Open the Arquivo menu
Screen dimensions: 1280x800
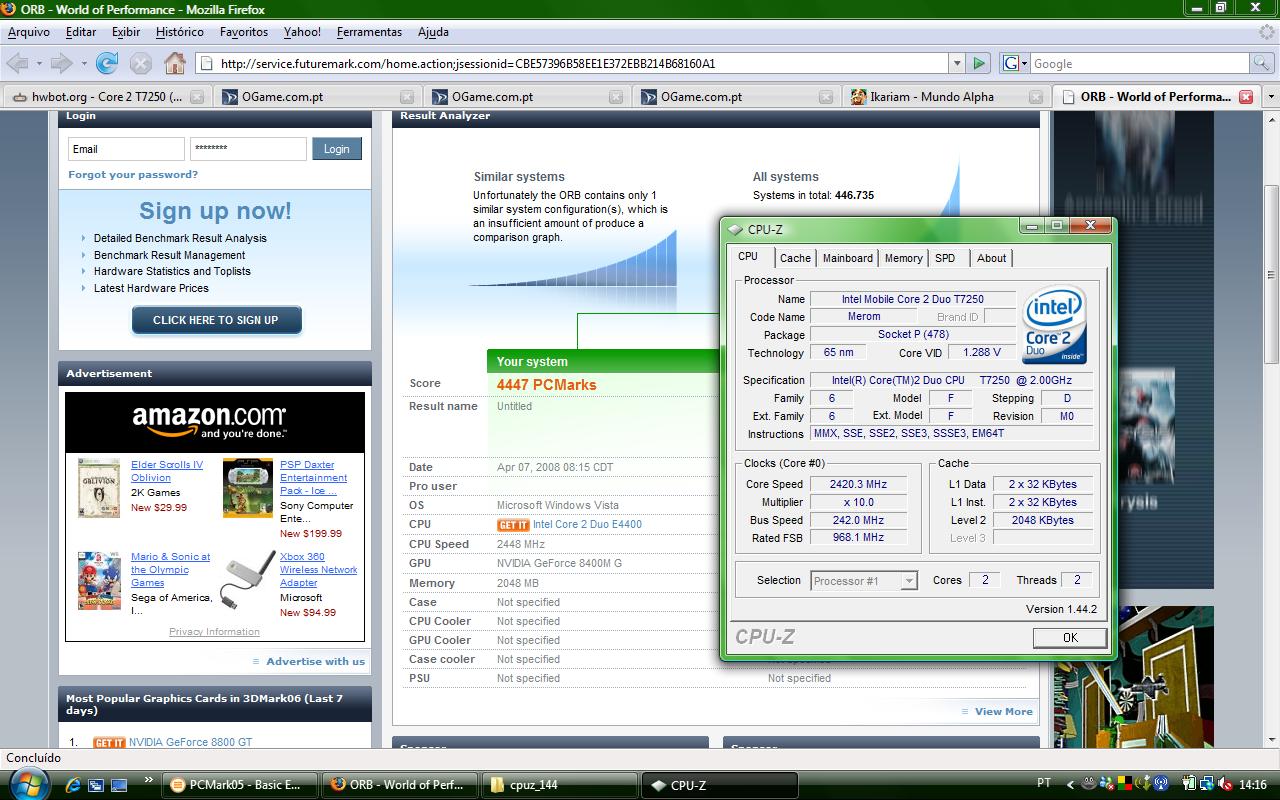29,32
